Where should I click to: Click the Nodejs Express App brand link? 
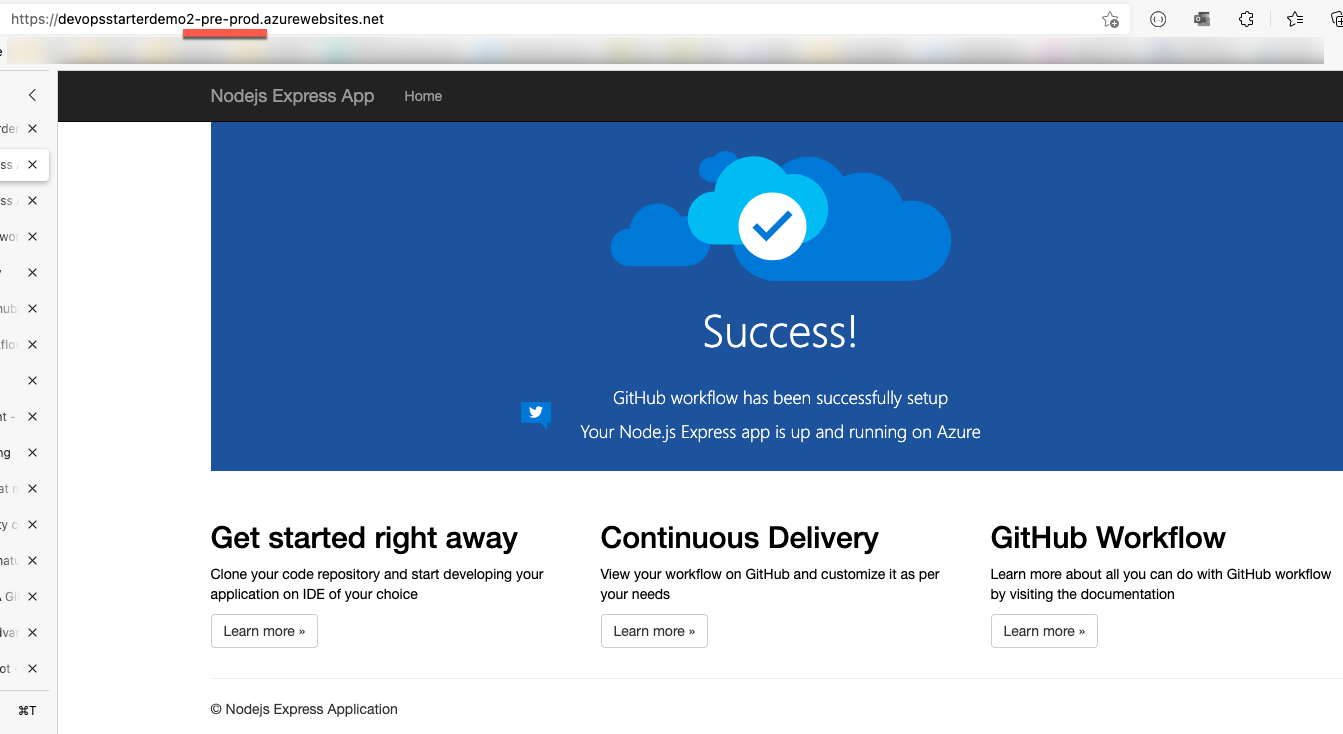coord(292,96)
